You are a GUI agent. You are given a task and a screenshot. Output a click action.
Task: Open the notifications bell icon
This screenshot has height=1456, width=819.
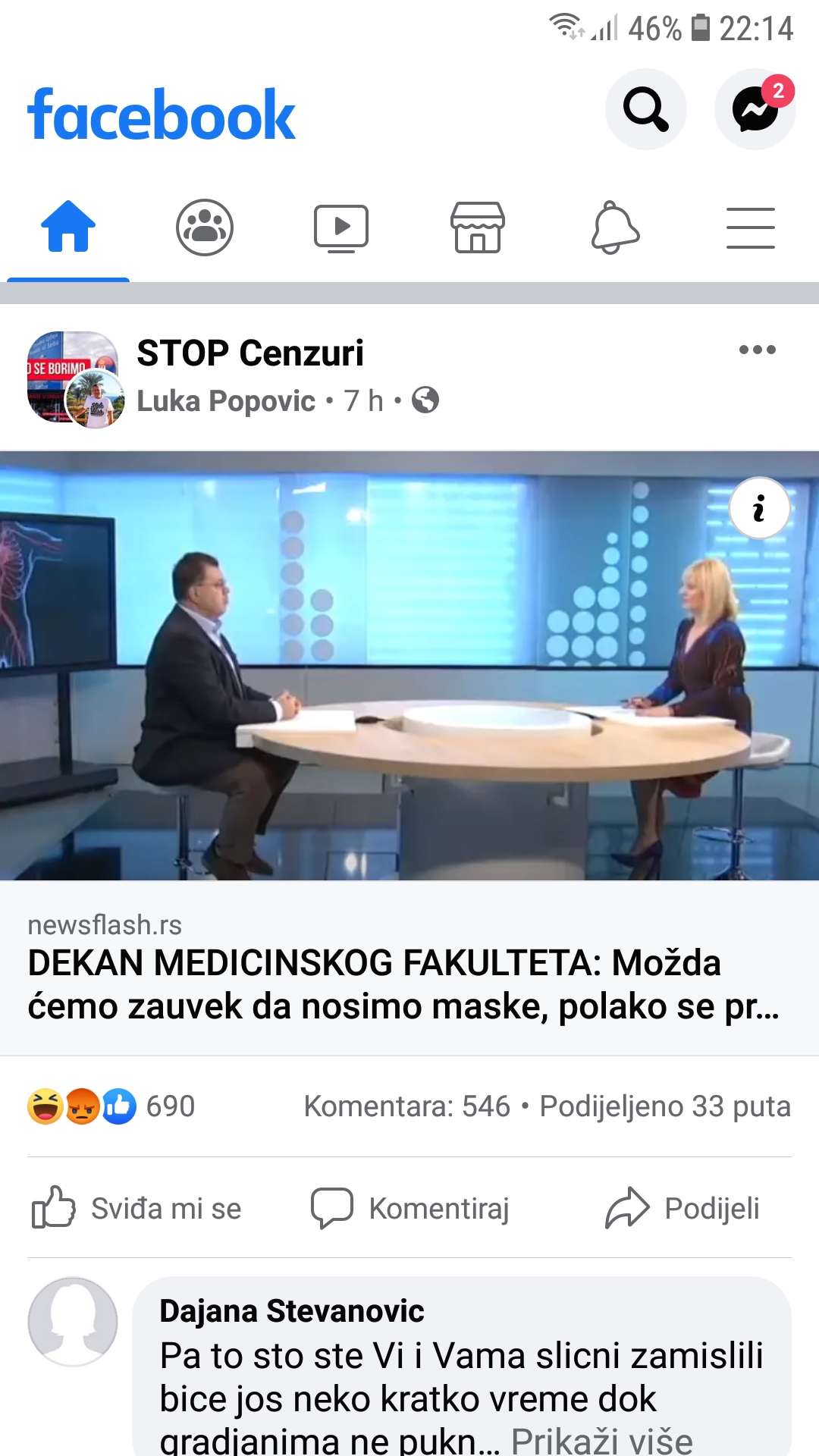615,227
